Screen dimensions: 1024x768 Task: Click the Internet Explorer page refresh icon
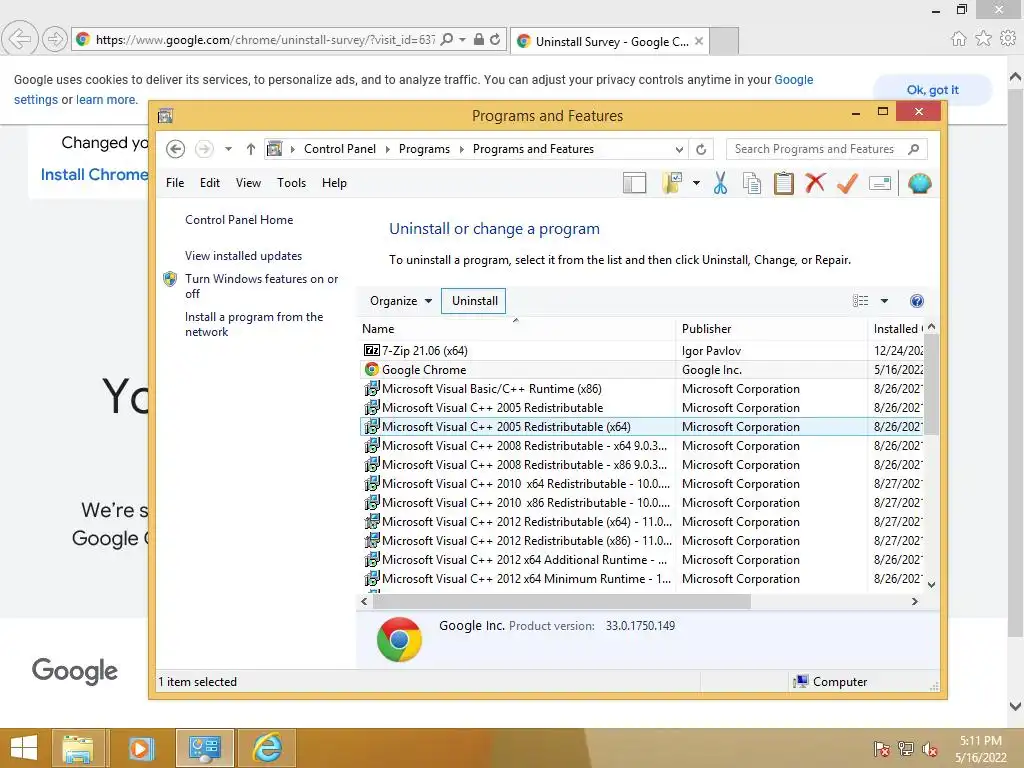pos(495,40)
